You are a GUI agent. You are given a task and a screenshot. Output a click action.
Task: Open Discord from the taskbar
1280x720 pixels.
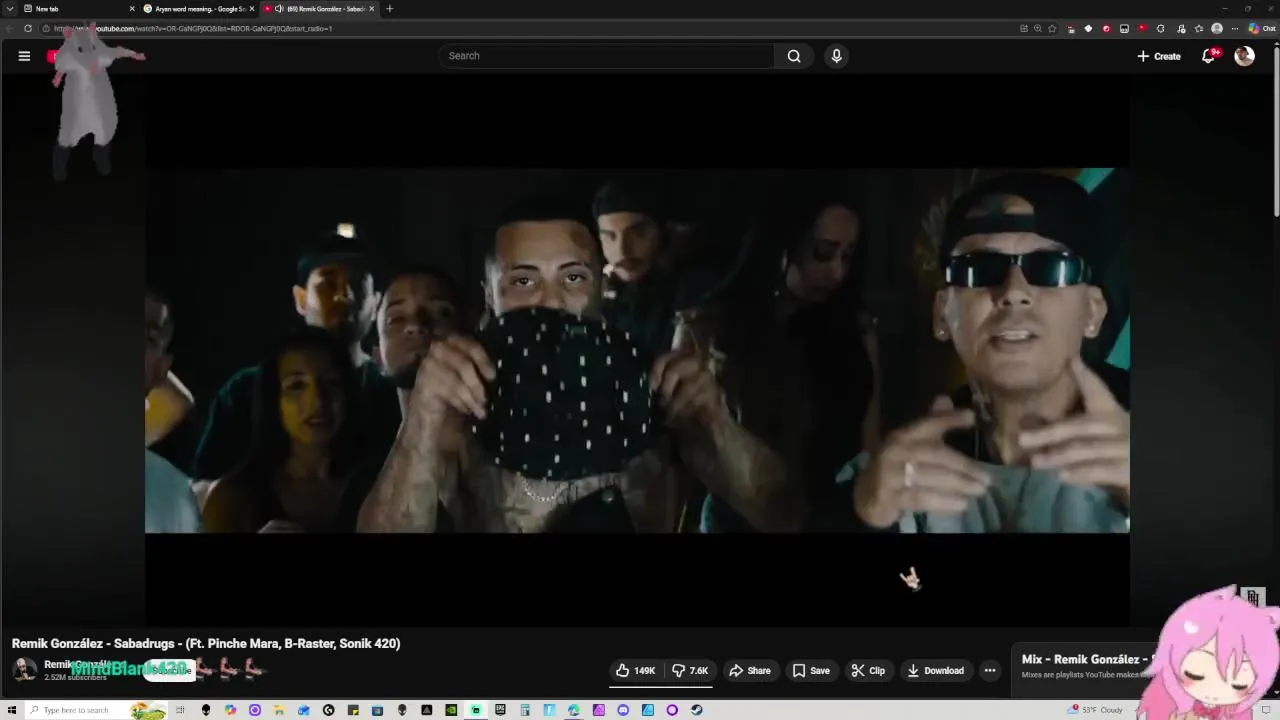tap(623, 710)
